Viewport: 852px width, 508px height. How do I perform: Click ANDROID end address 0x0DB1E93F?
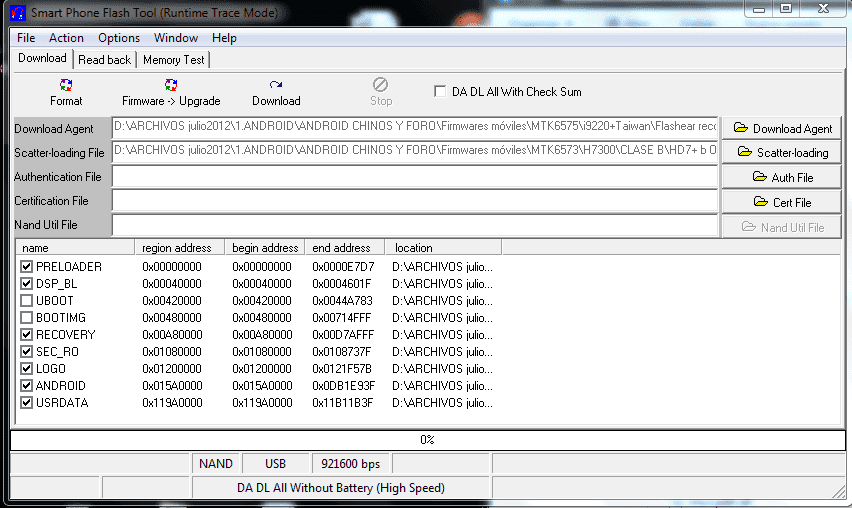coord(344,386)
